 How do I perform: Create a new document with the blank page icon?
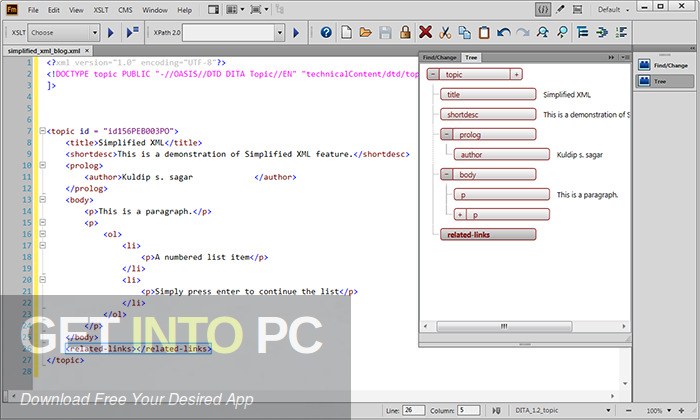tap(346, 32)
